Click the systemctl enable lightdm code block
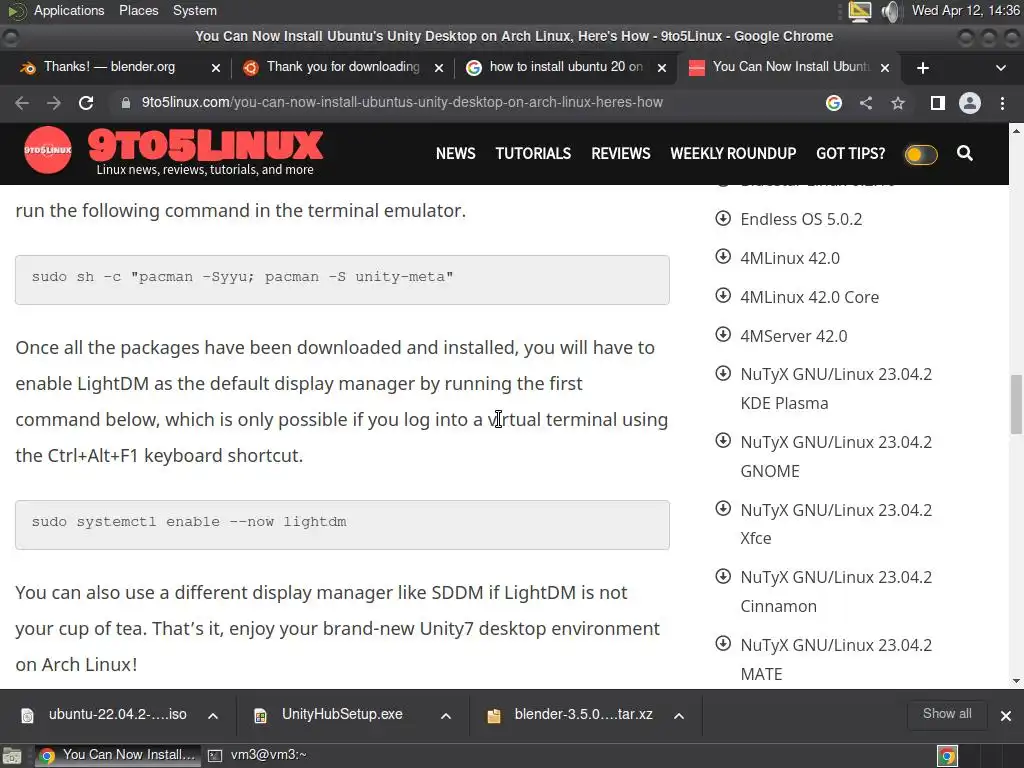1024x768 pixels. pos(342,525)
